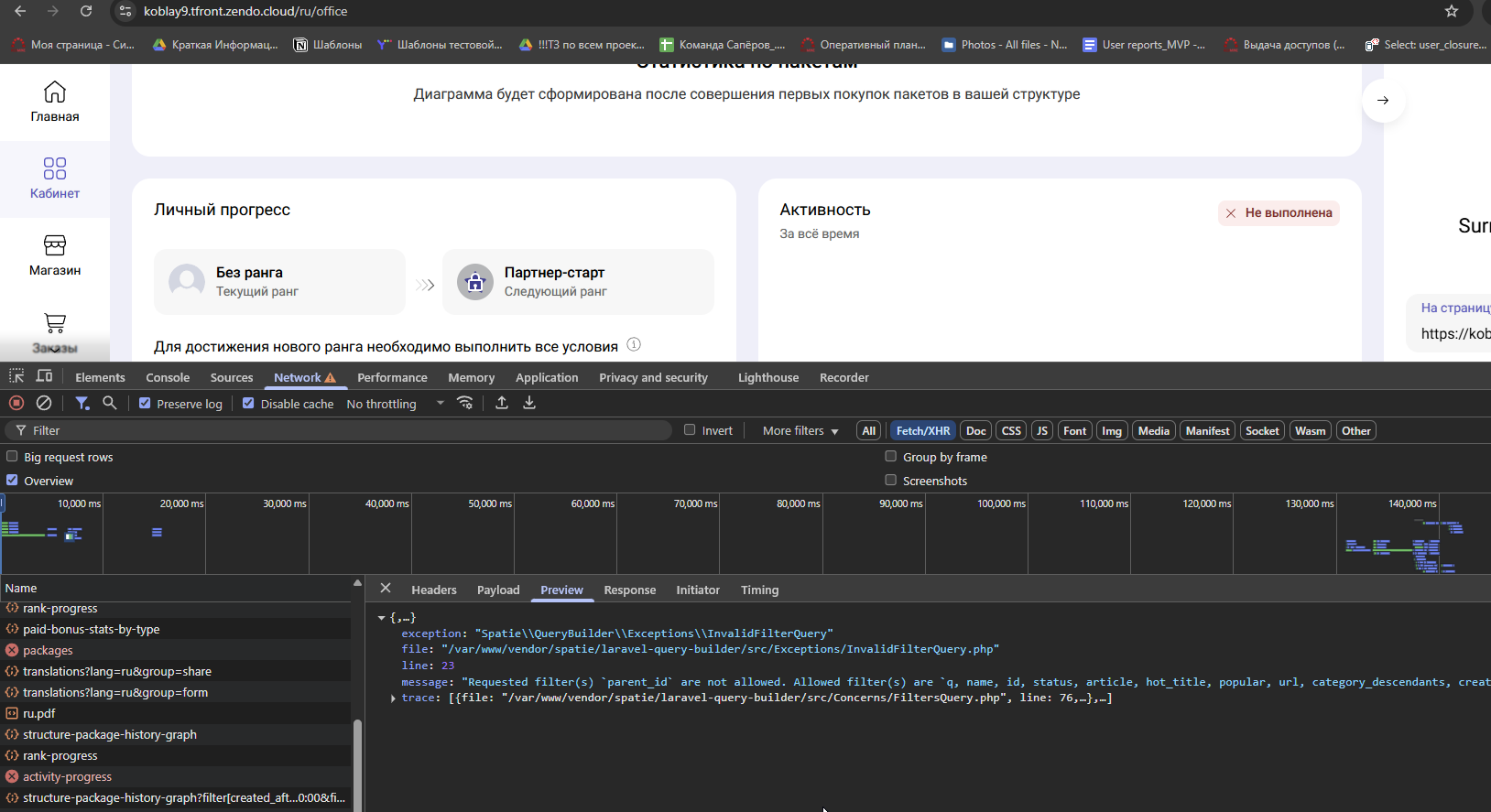Export HAR file download icon
This screenshot has width=1491, height=812.
(x=529, y=403)
